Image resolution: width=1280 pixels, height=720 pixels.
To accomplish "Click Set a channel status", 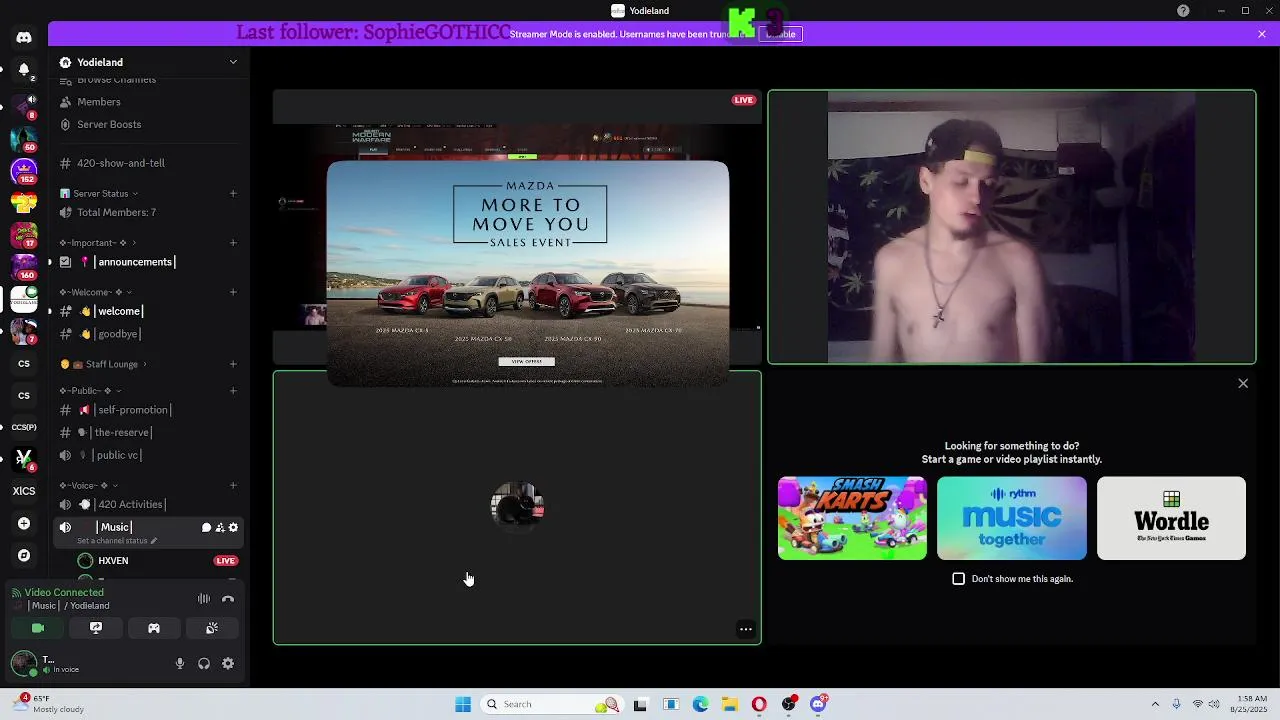I will (117, 541).
